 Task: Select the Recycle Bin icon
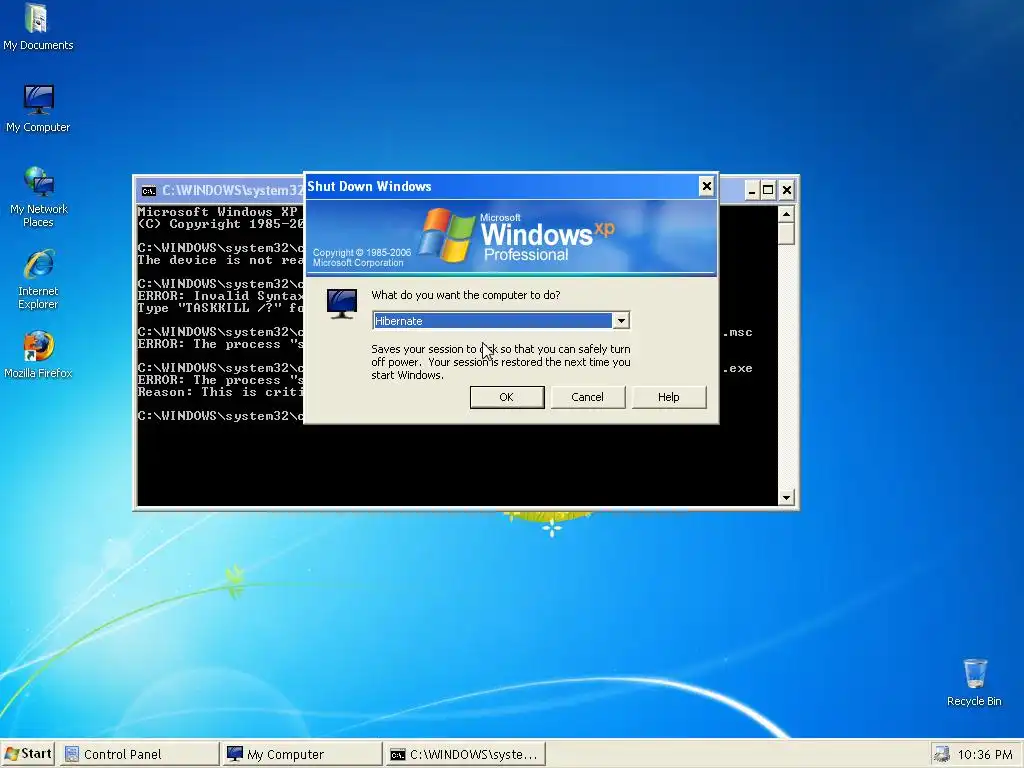coord(974,682)
